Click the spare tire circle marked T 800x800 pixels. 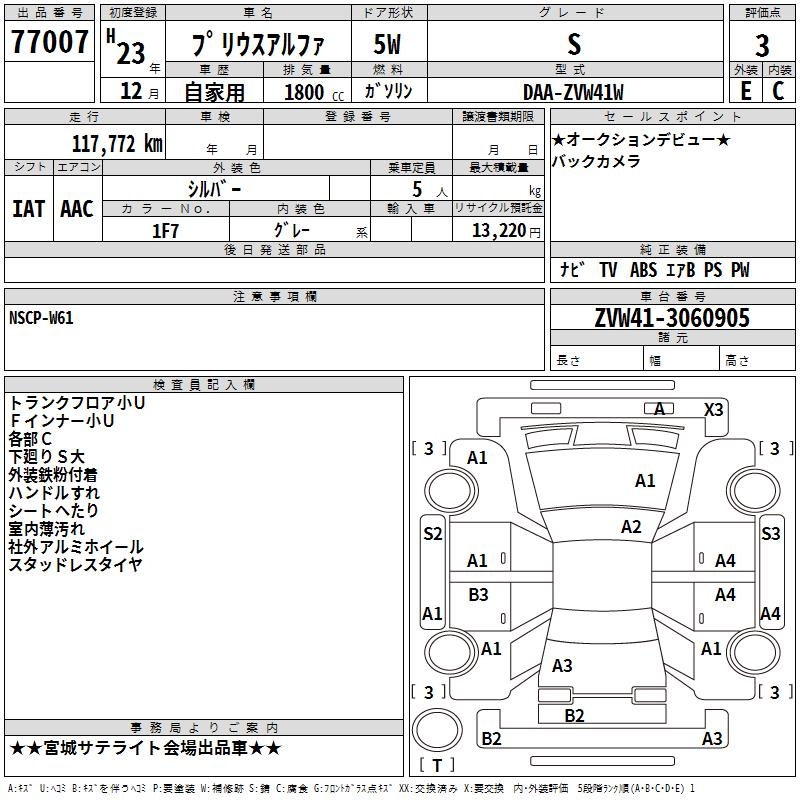(x=437, y=729)
